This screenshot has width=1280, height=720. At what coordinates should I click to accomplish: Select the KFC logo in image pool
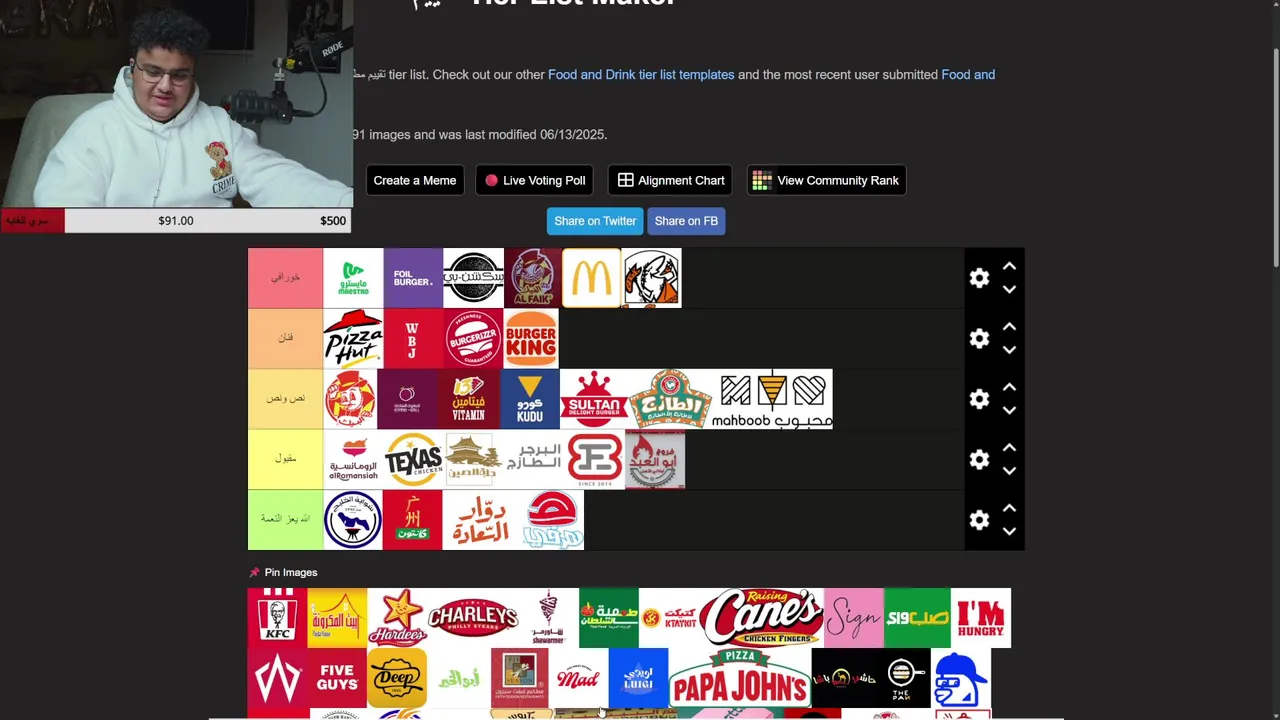[x=277, y=618]
